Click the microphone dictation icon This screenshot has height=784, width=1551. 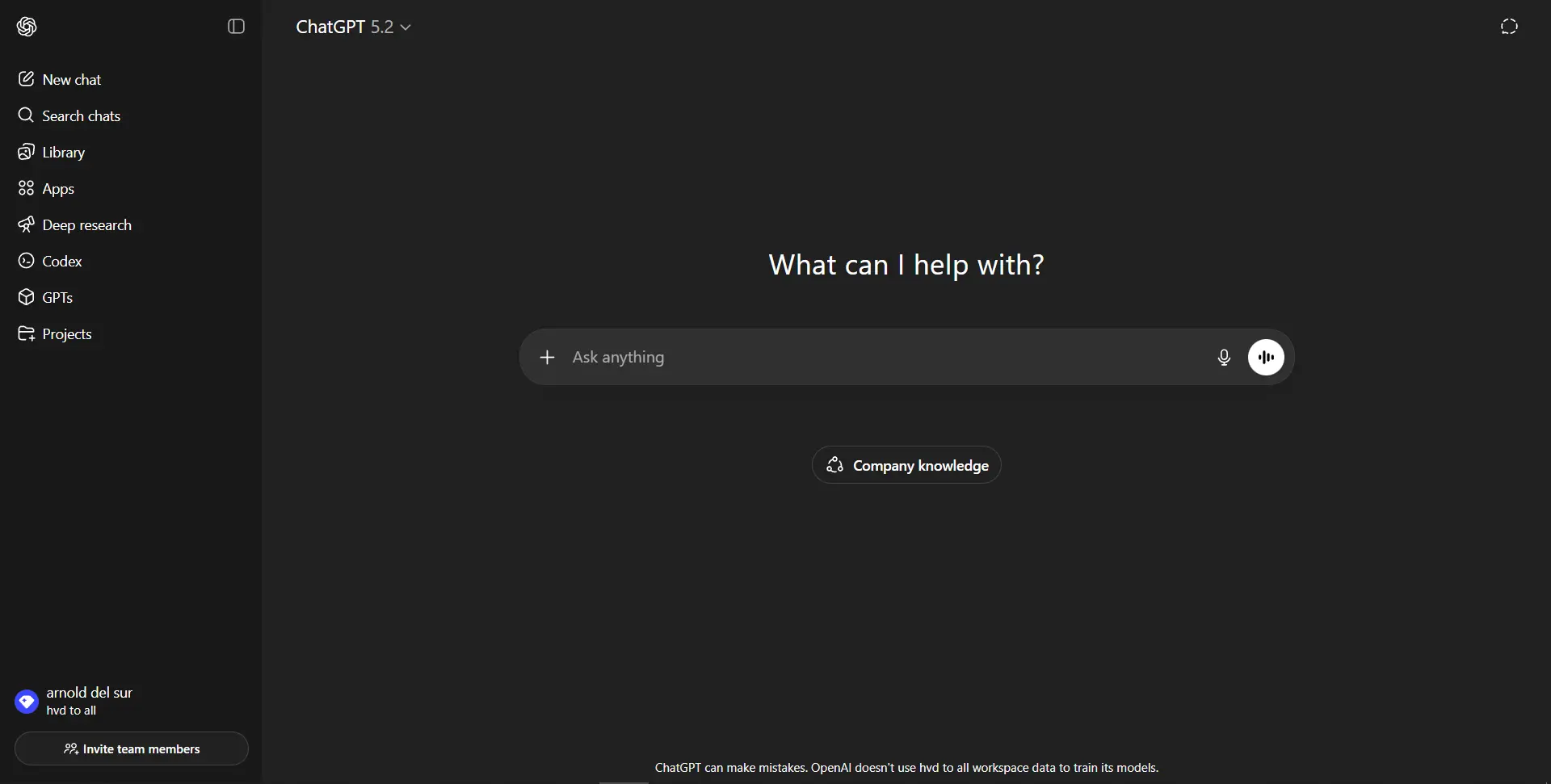coord(1224,357)
